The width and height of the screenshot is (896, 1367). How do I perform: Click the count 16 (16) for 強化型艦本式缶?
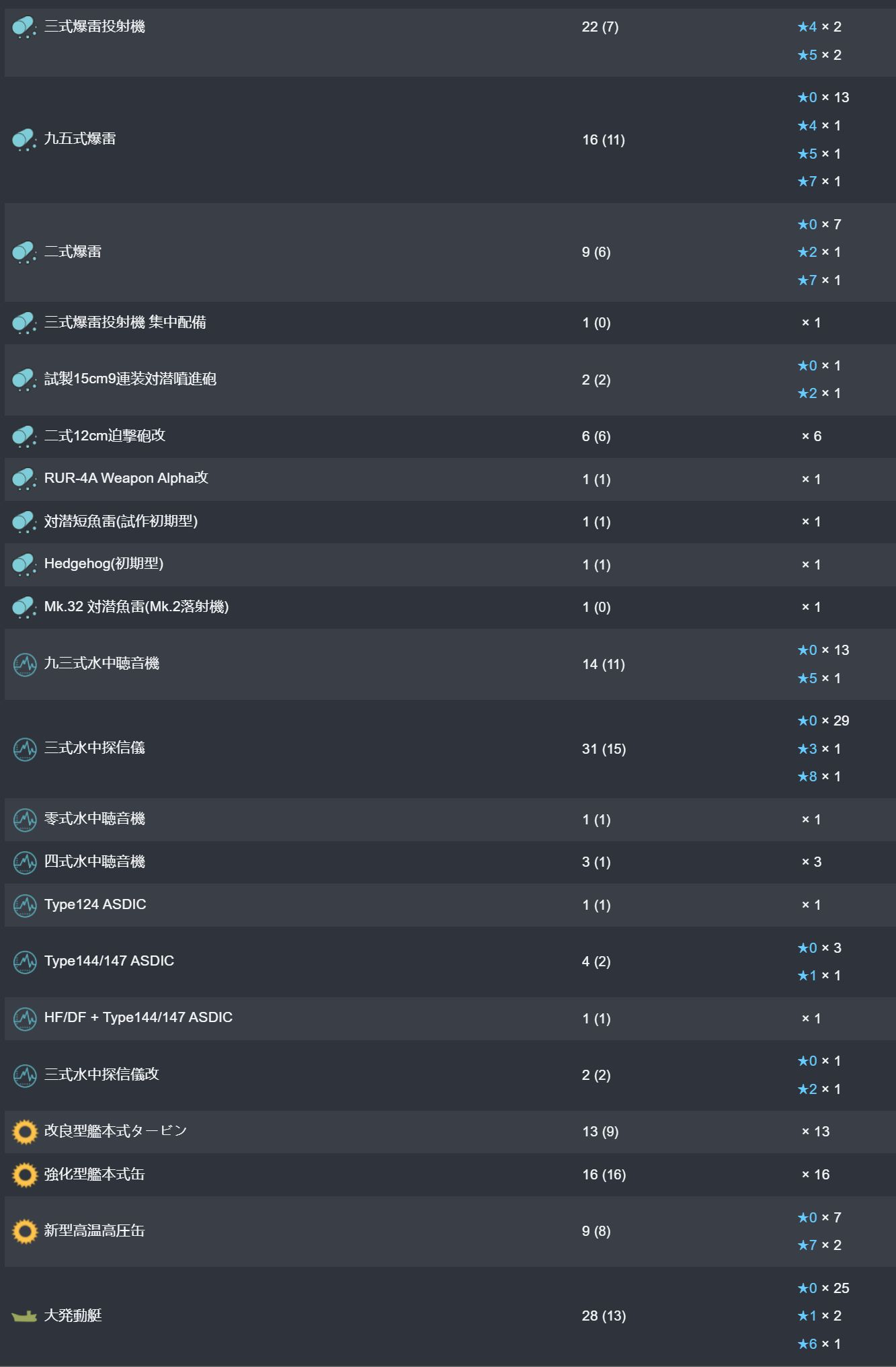click(x=604, y=1175)
